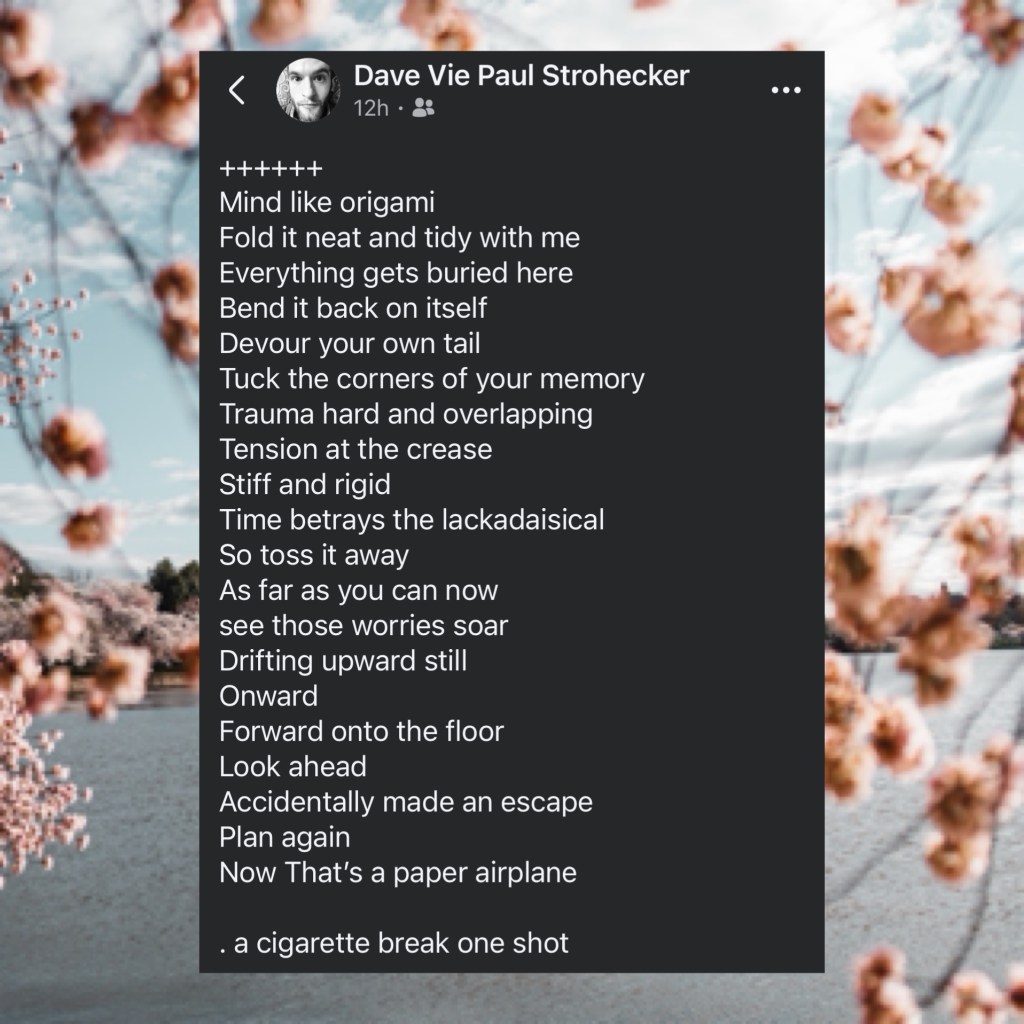Go back using the left chevron arrow
This screenshot has width=1024, height=1024.
click(237, 90)
